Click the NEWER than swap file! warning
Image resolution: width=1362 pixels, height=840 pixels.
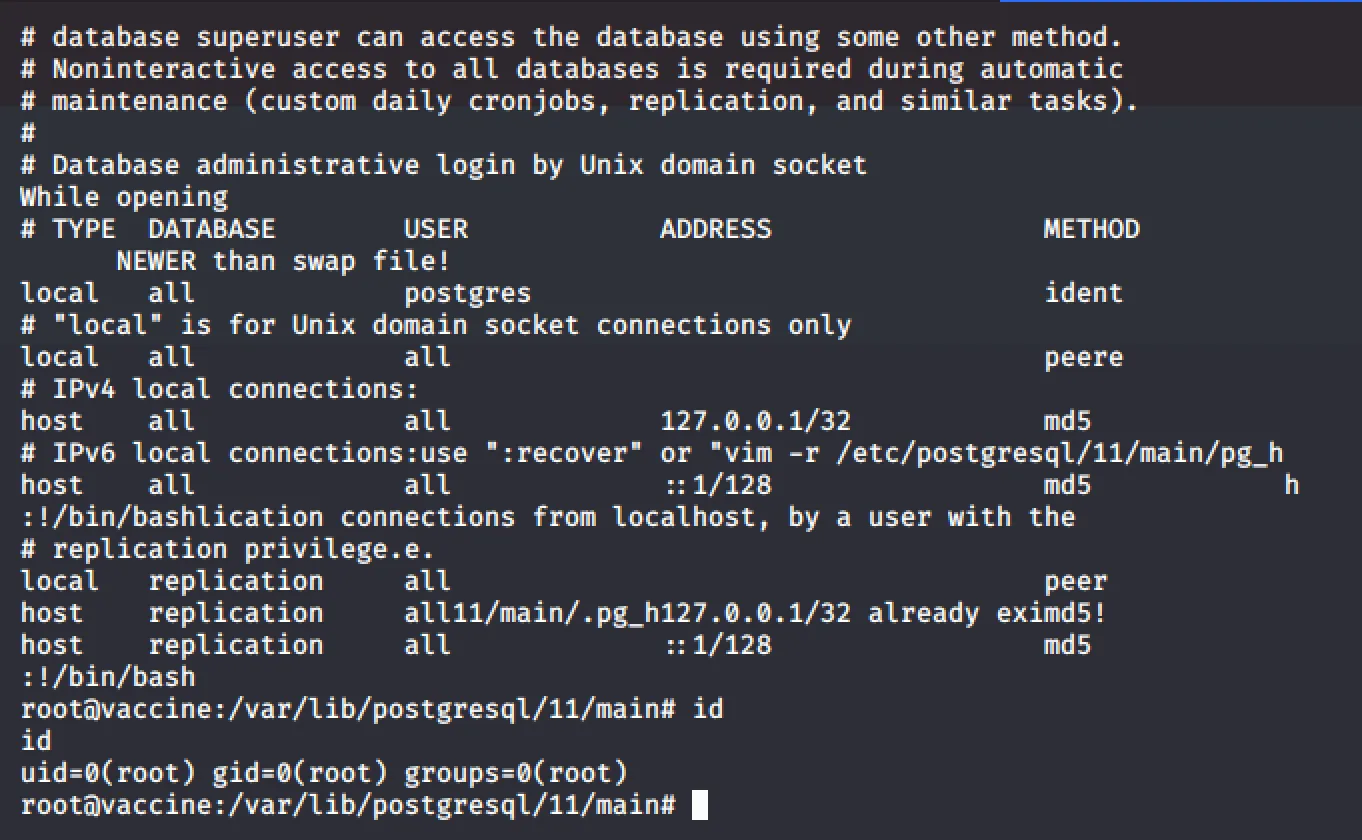283,261
